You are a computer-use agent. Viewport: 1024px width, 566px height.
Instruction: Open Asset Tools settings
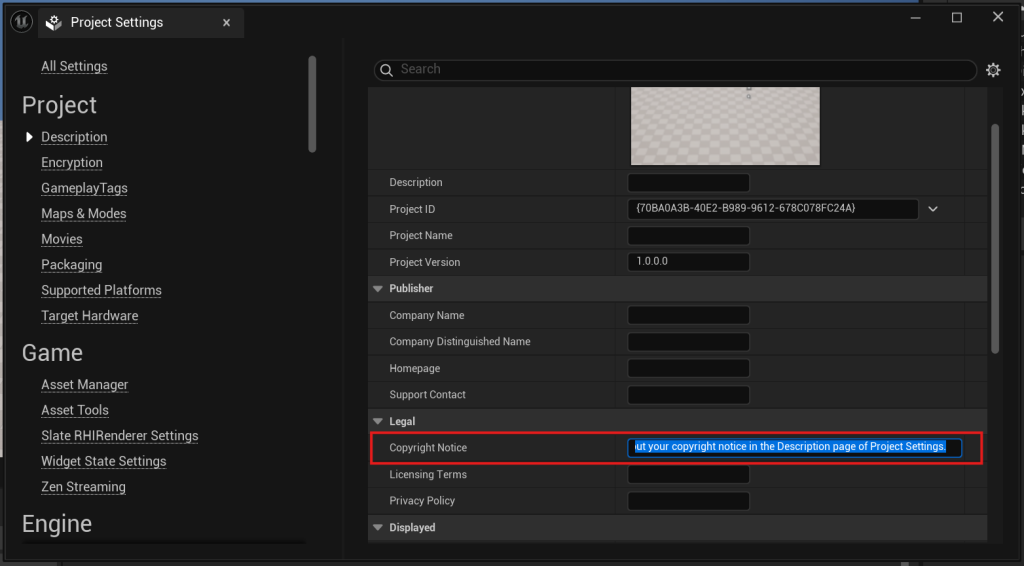click(x=75, y=410)
